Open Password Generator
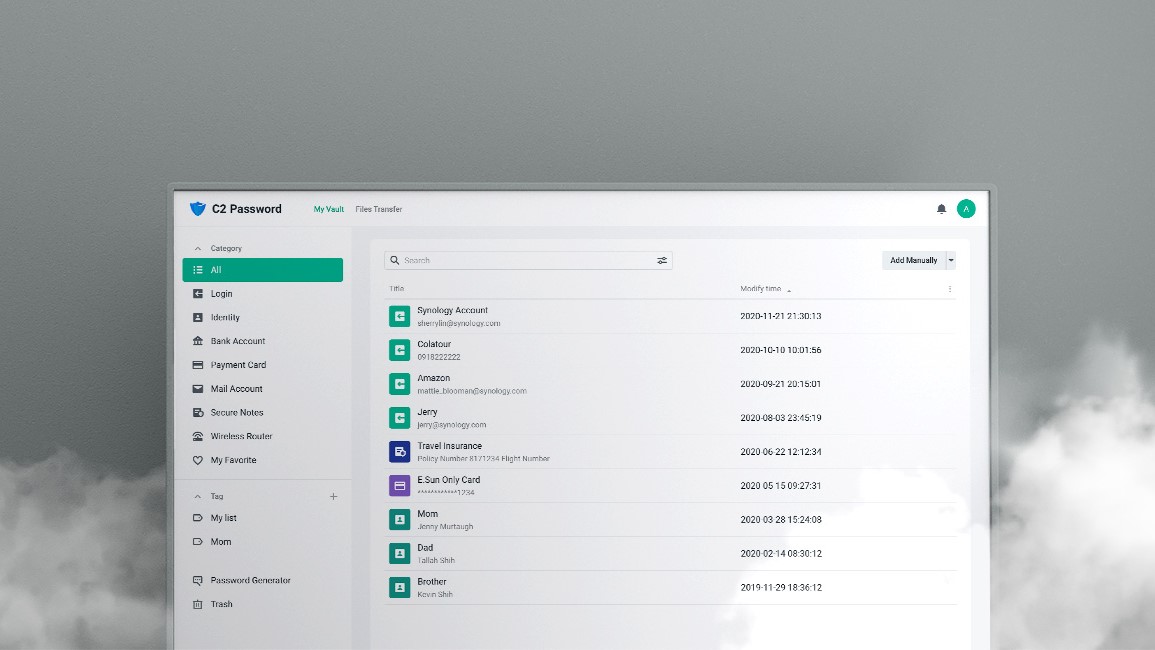This screenshot has width=1155, height=650. (250, 581)
